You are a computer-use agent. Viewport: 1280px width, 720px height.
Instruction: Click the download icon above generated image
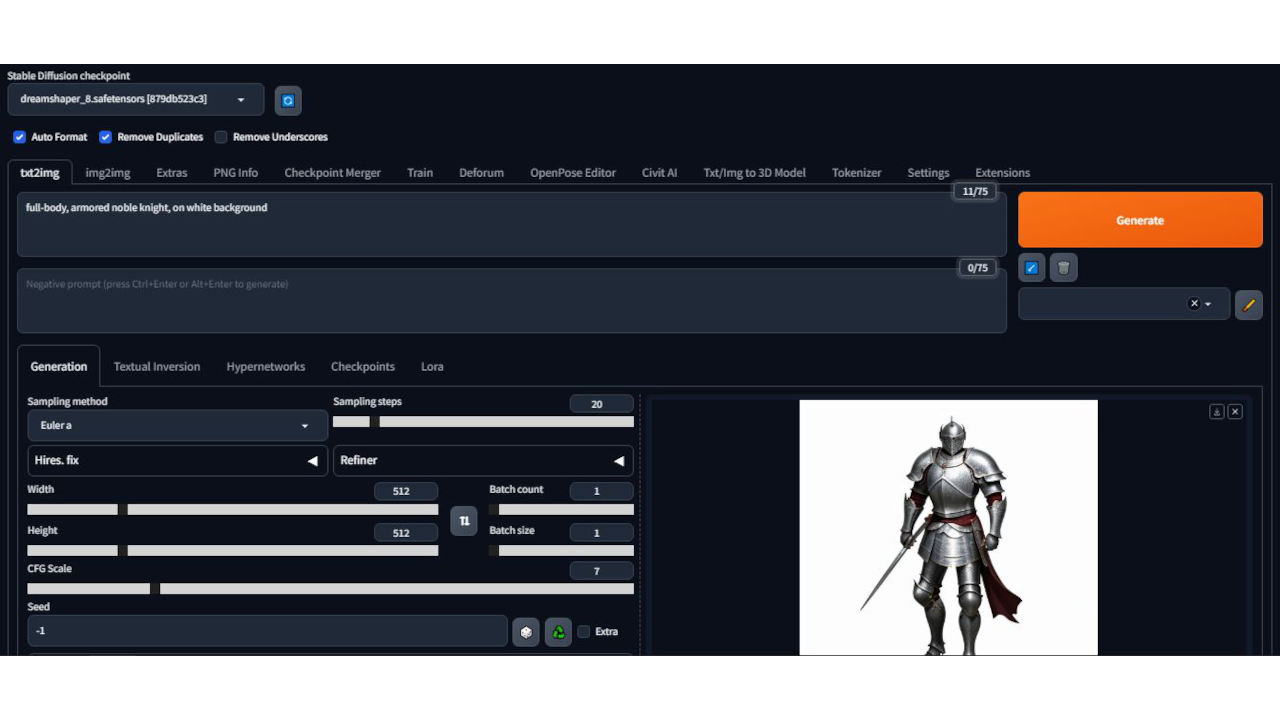point(1216,412)
